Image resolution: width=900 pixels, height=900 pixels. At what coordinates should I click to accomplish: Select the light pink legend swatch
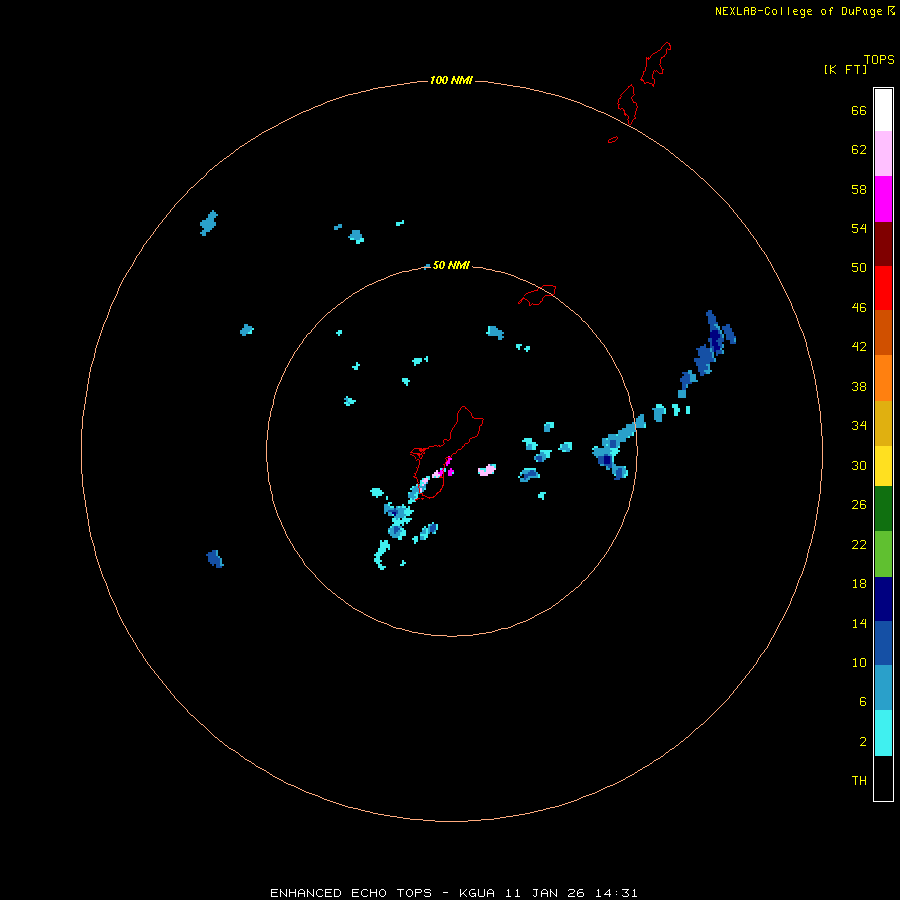[883, 153]
